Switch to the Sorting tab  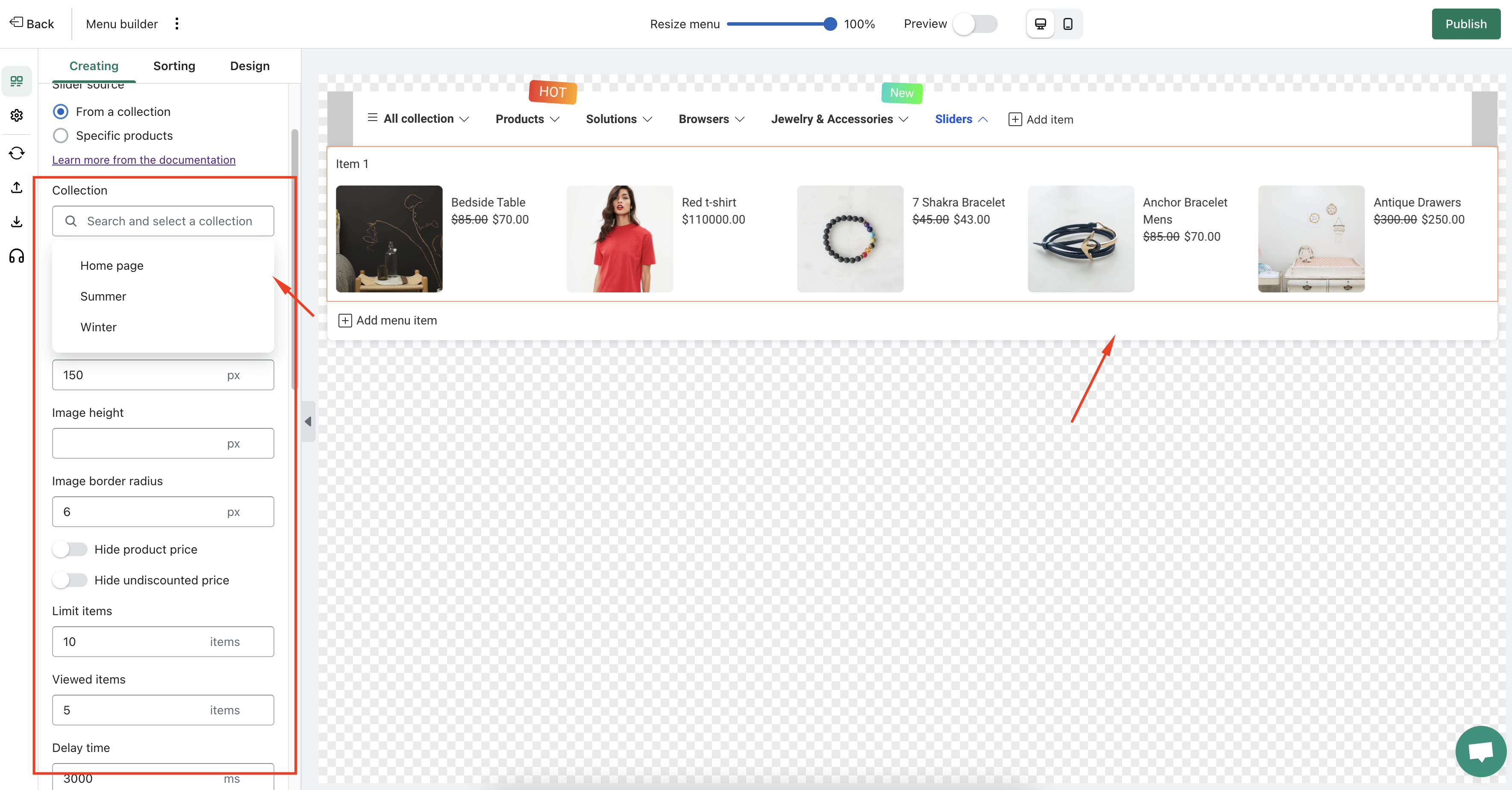[174, 66]
